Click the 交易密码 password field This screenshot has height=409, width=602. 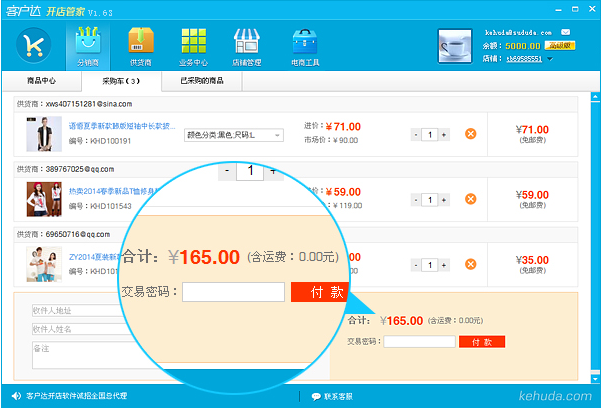coord(419,342)
